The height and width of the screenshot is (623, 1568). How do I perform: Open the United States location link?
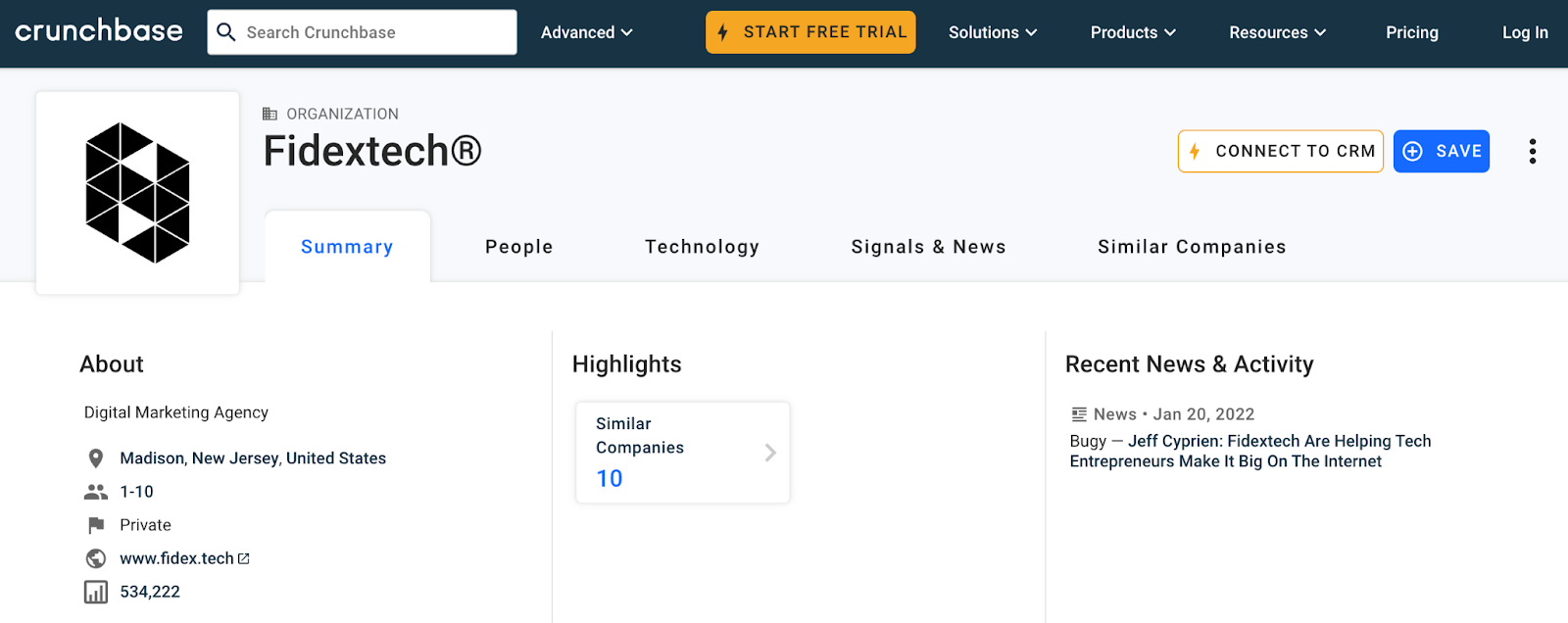point(336,458)
